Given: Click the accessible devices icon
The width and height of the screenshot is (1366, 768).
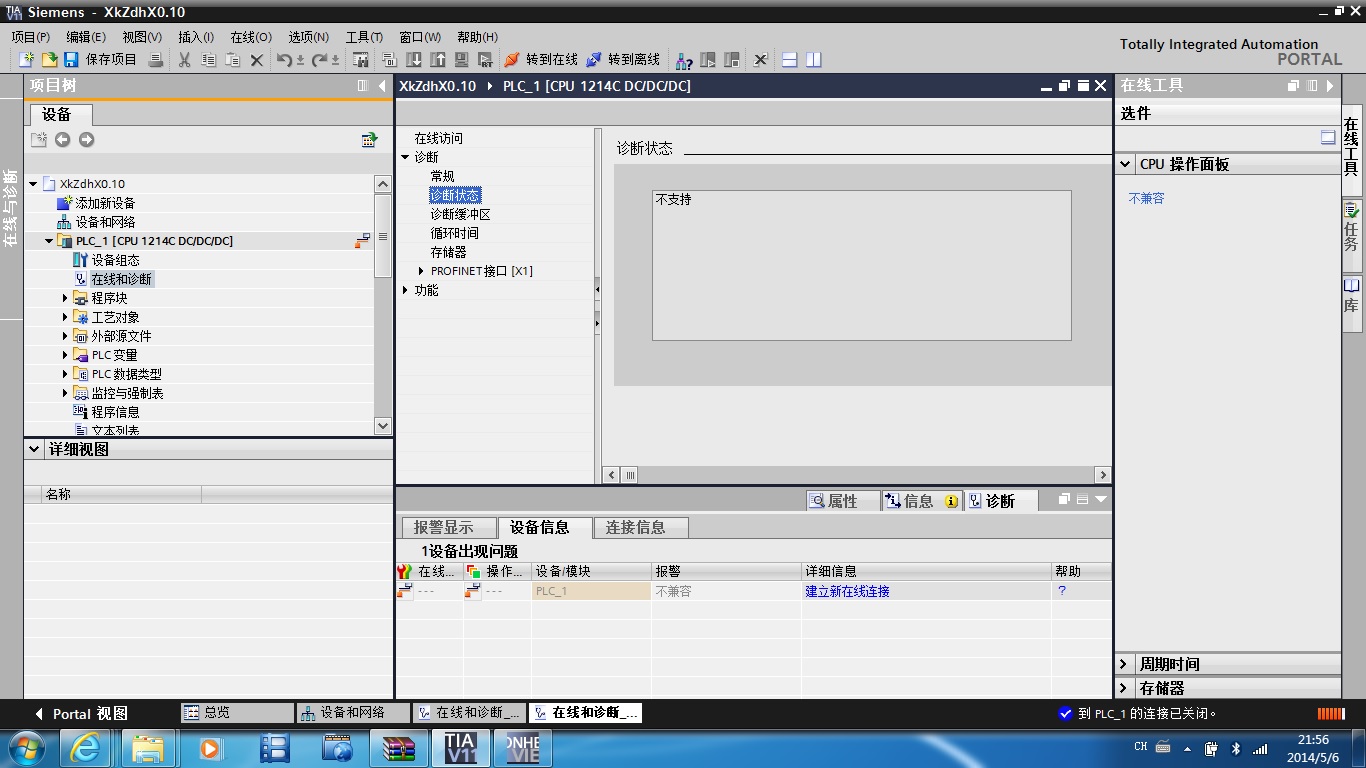Looking at the screenshot, I should click(684, 60).
